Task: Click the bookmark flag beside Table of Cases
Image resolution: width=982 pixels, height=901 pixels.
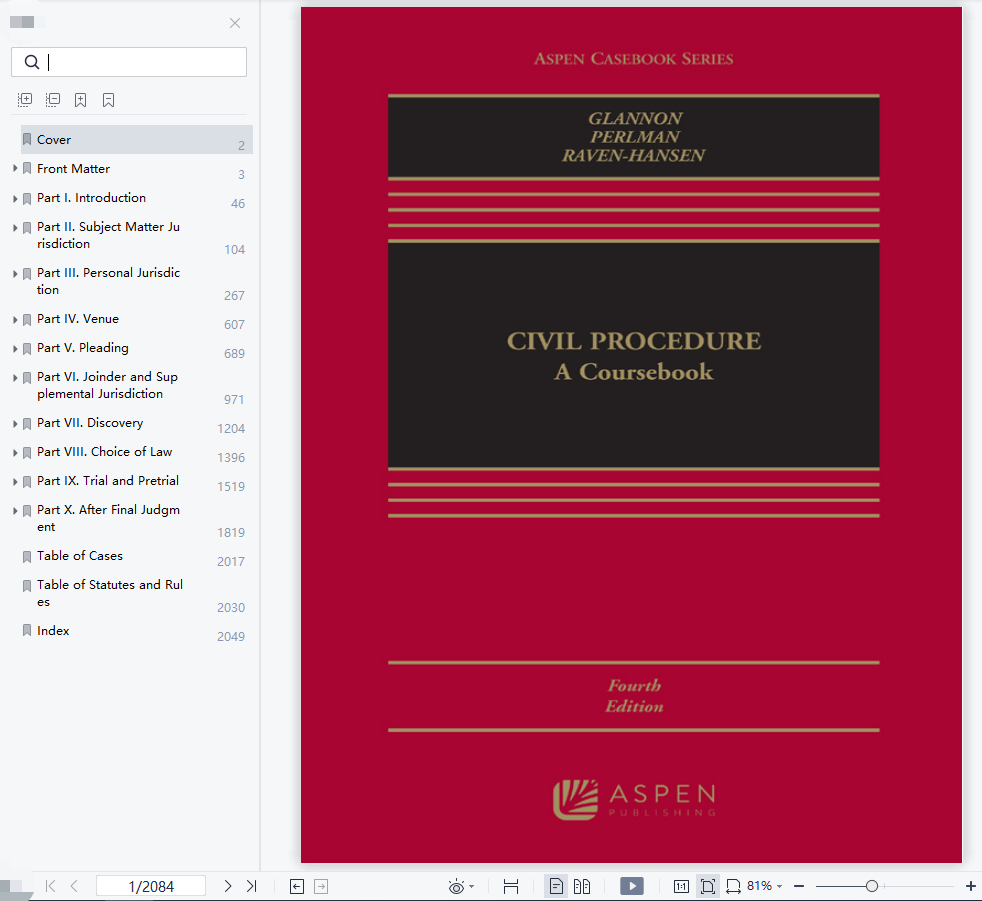Action: (27, 557)
